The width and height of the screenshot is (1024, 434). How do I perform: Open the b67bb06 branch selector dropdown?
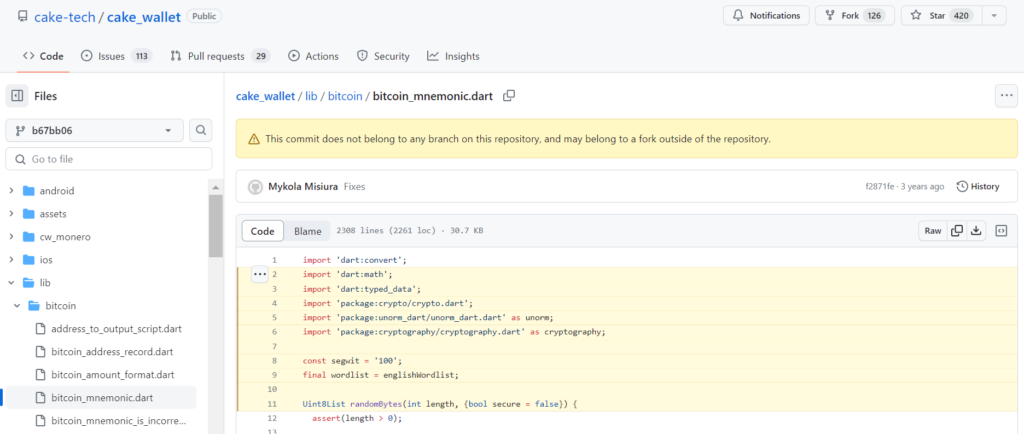click(x=95, y=131)
